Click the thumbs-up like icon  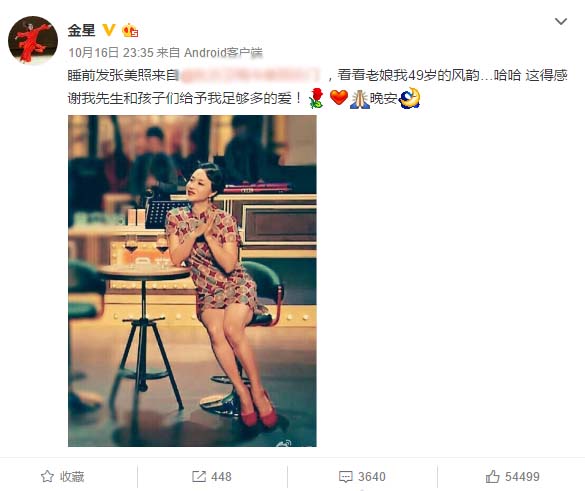pyautogui.click(x=492, y=476)
